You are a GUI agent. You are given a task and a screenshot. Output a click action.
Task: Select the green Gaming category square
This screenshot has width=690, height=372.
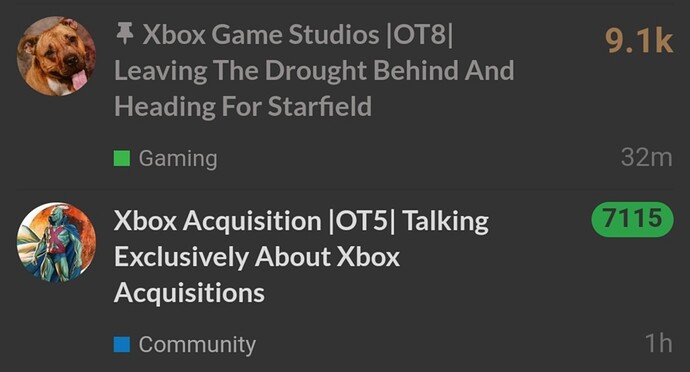[x=122, y=158]
